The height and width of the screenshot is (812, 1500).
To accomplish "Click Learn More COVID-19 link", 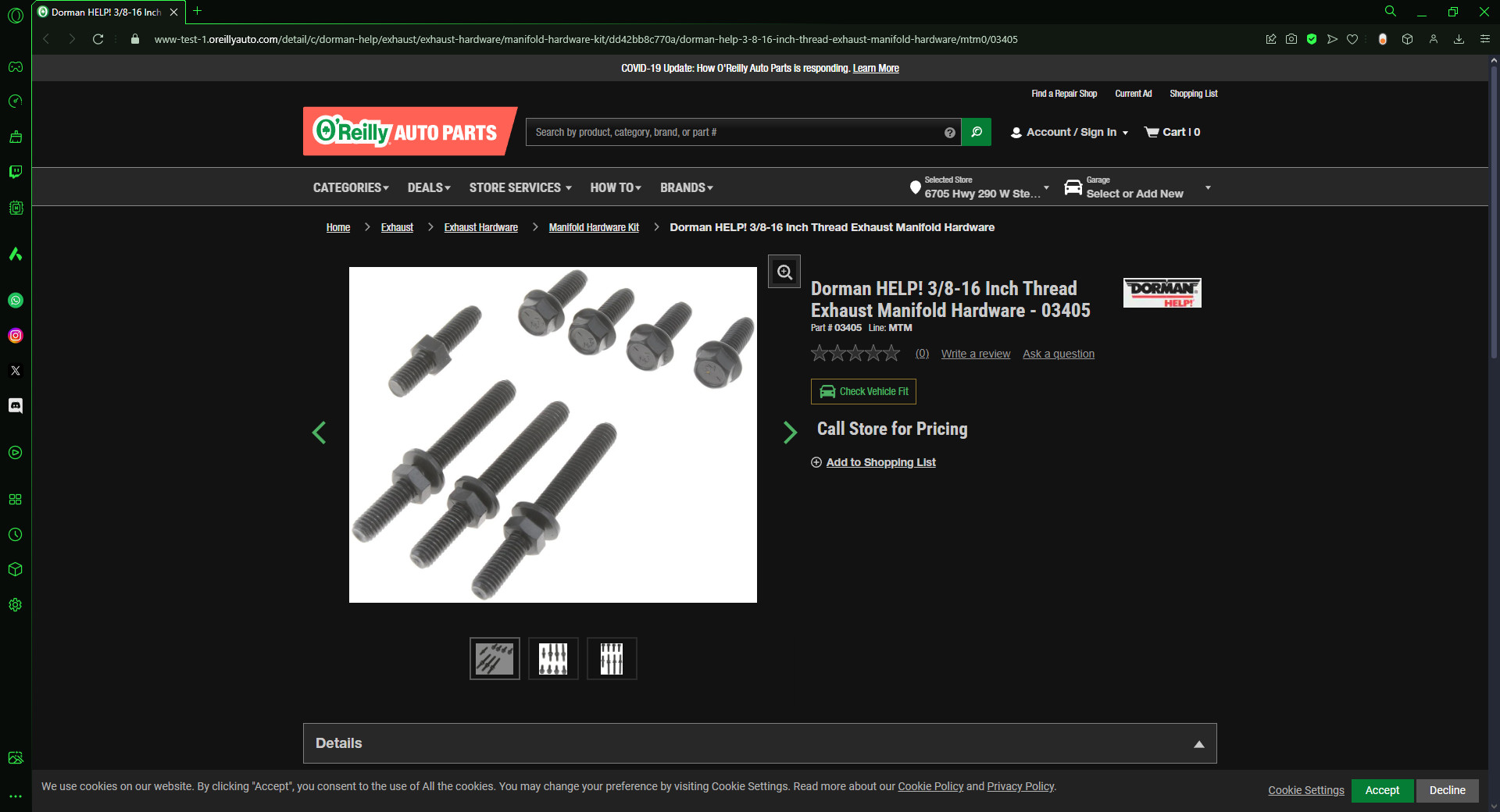I will 876,68.
